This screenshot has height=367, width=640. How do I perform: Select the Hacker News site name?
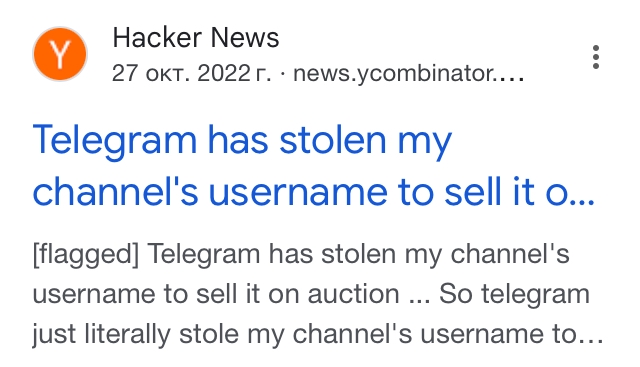point(196,38)
